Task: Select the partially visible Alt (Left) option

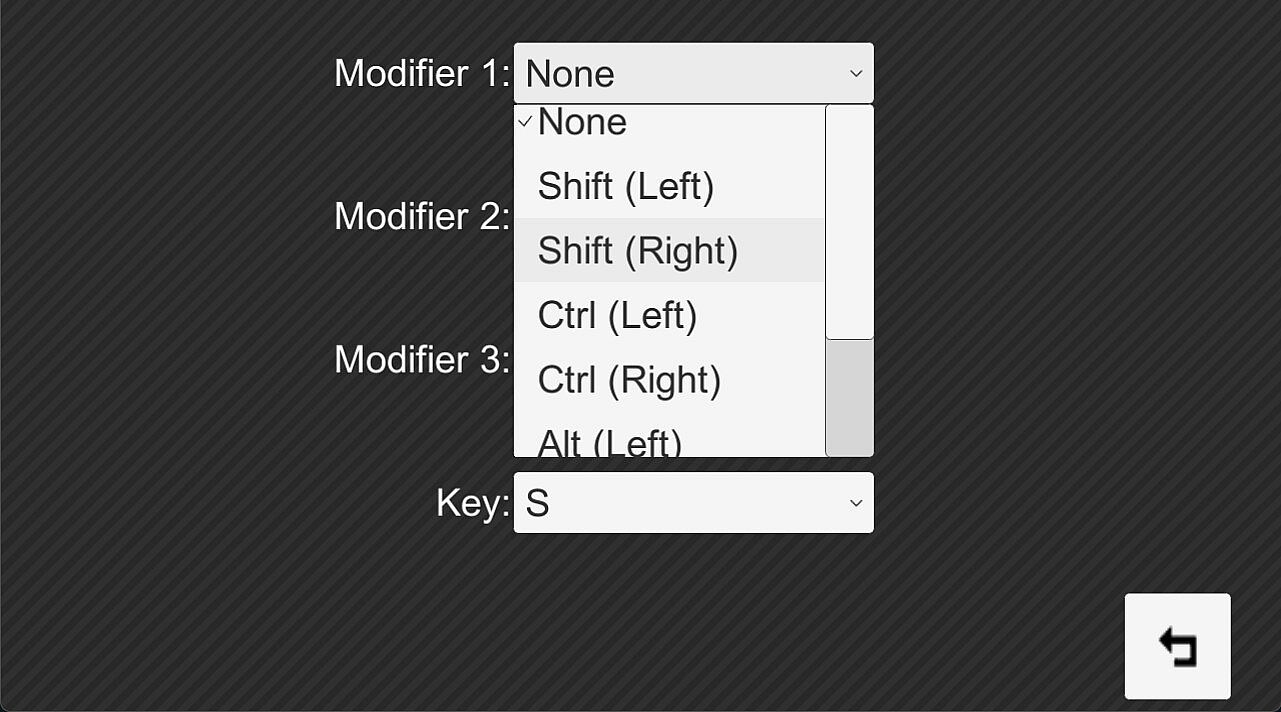Action: coord(609,442)
